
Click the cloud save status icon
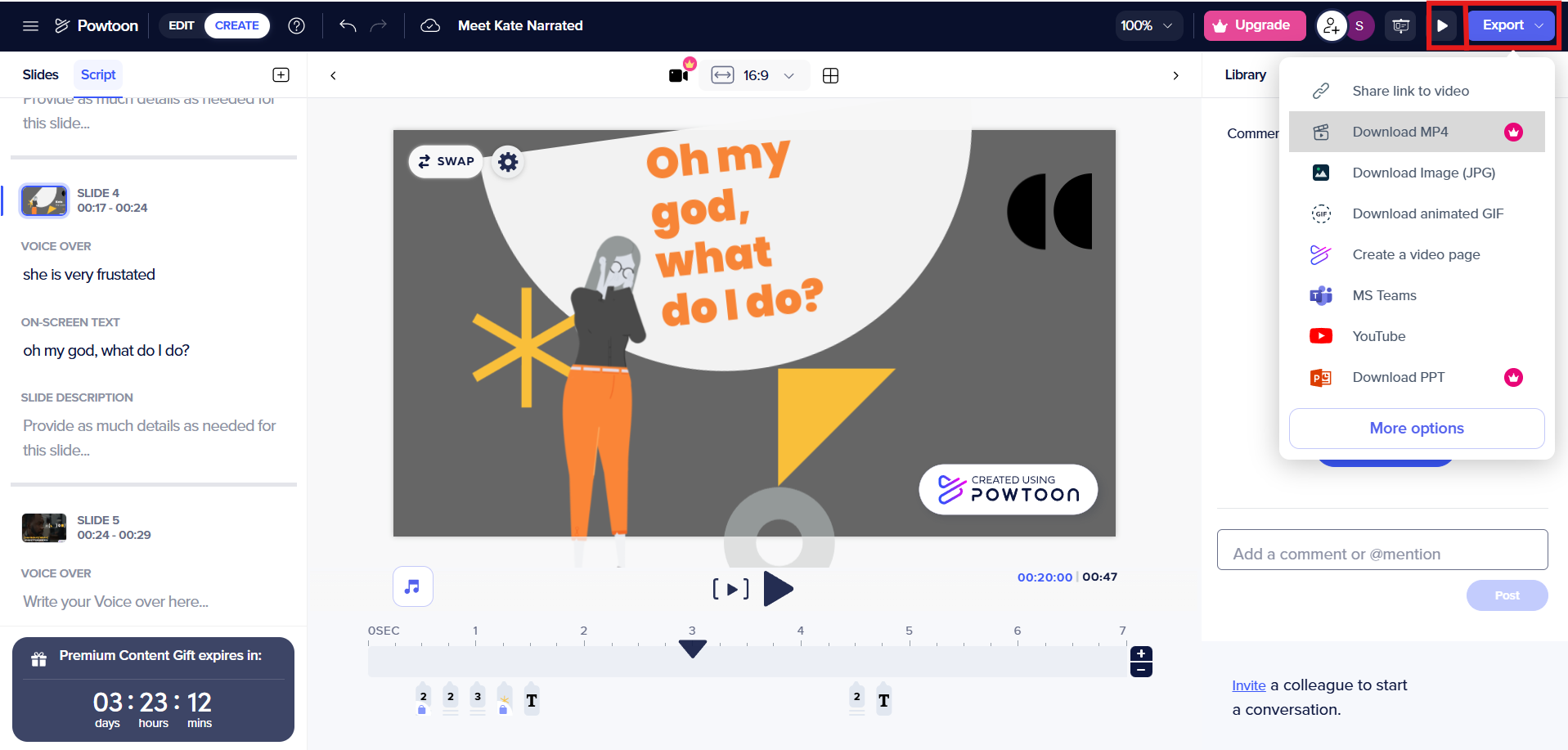click(430, 25)
